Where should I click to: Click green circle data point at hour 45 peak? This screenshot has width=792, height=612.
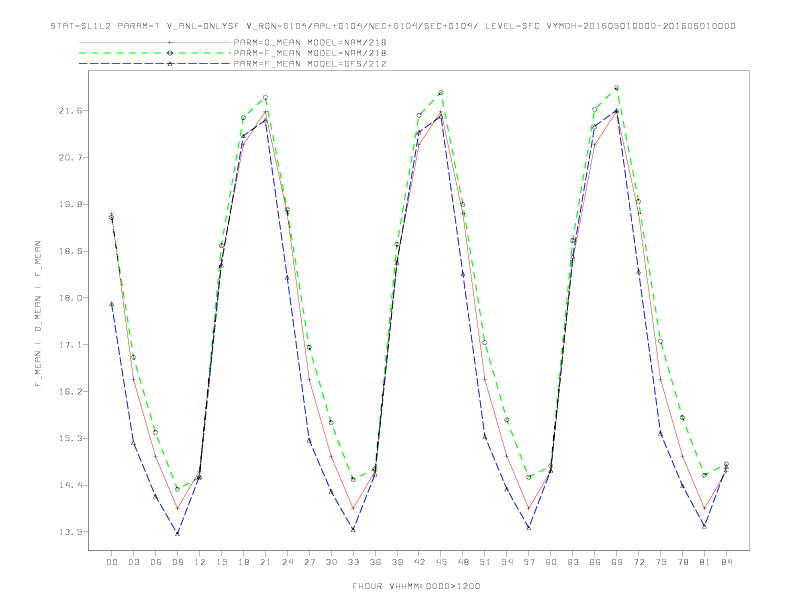pyautogui.click(x=441, y=93)
